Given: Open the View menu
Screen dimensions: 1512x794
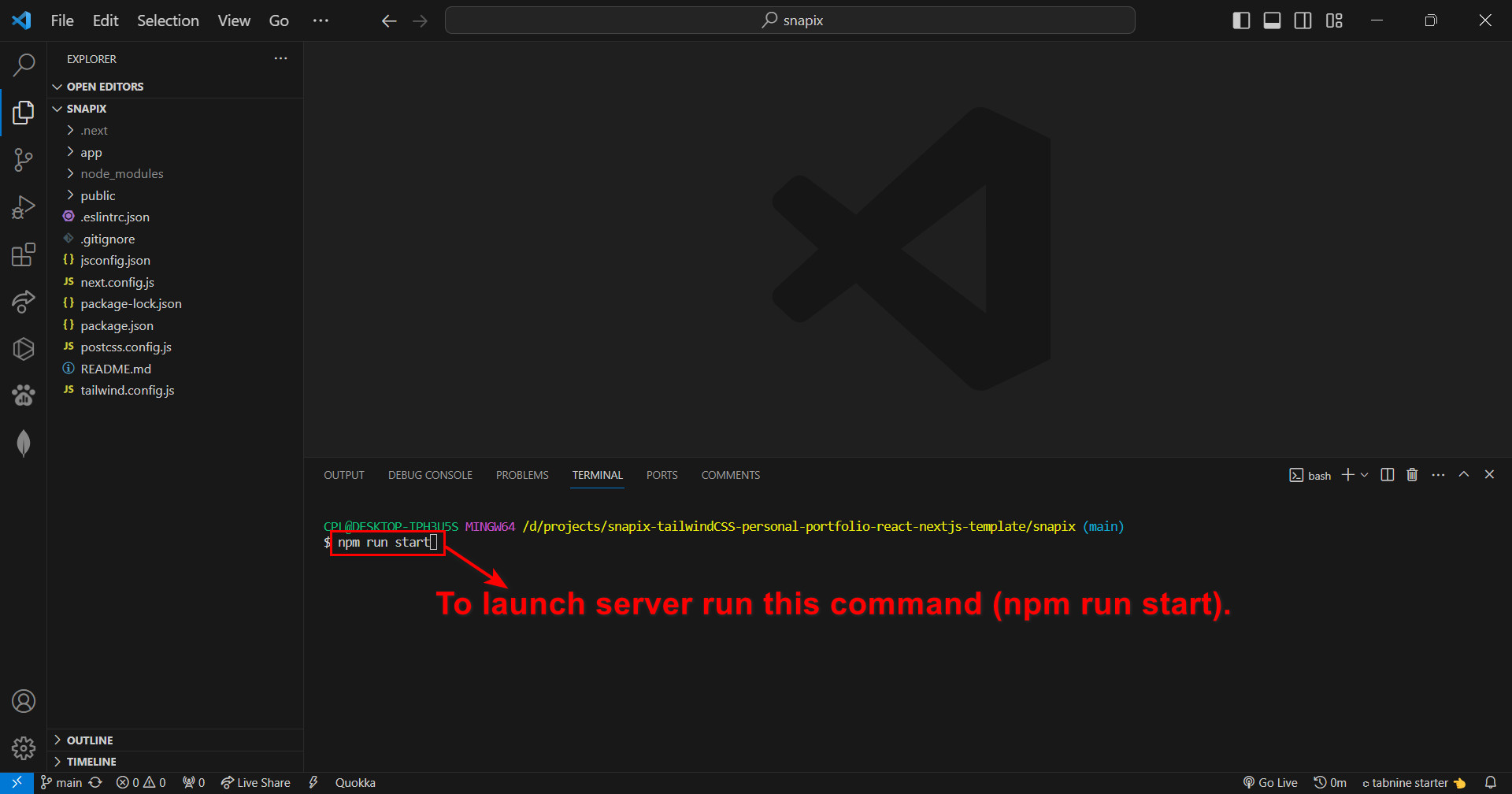Looking at the screenshot, I should coord(234,20).
